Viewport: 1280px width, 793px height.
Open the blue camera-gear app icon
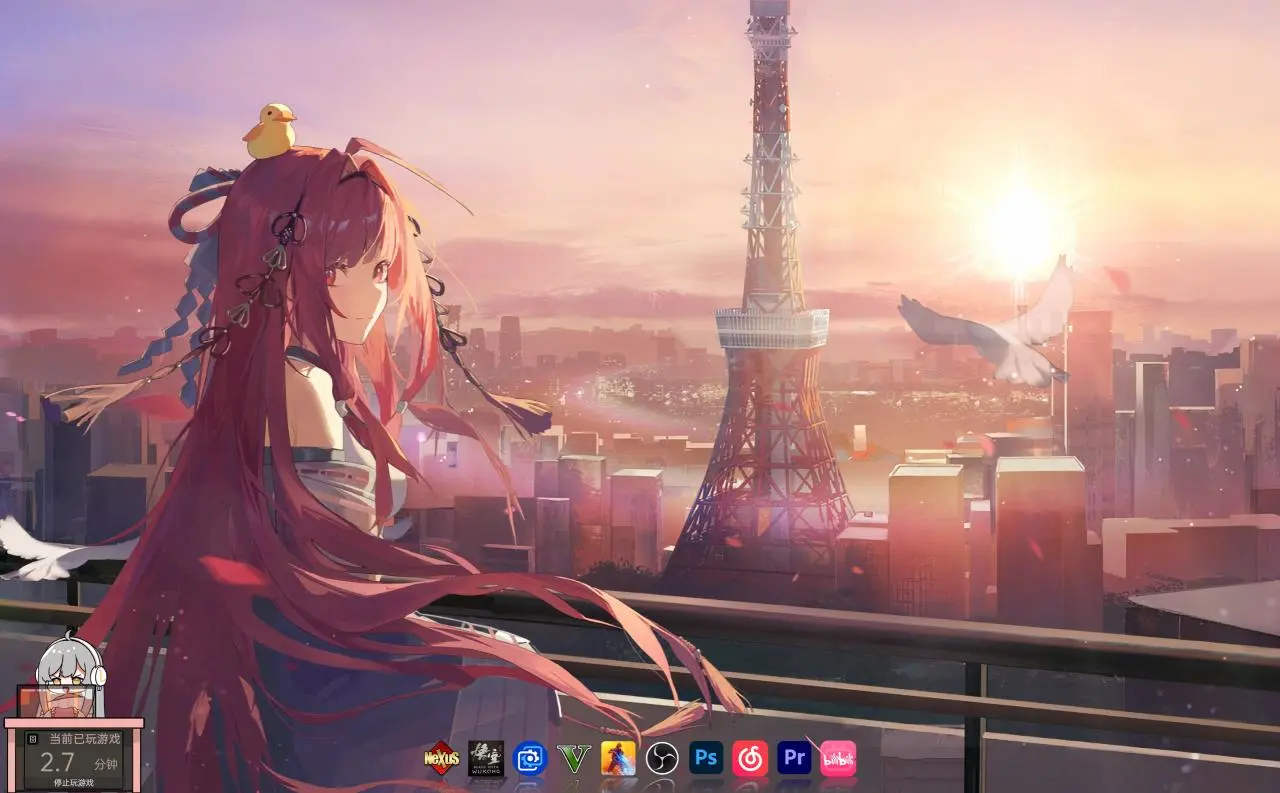click(530, 758)
